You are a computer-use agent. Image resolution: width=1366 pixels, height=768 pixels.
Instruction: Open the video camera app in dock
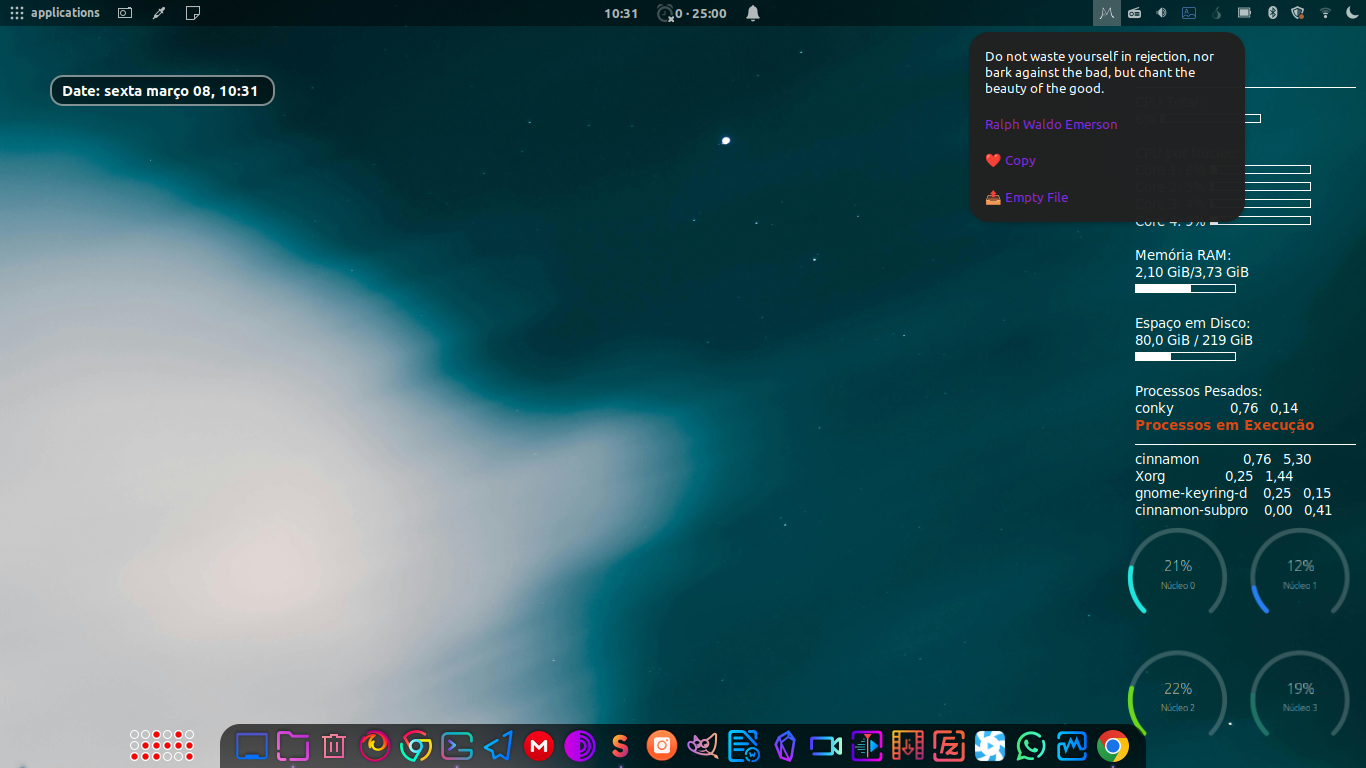(826, 746)
